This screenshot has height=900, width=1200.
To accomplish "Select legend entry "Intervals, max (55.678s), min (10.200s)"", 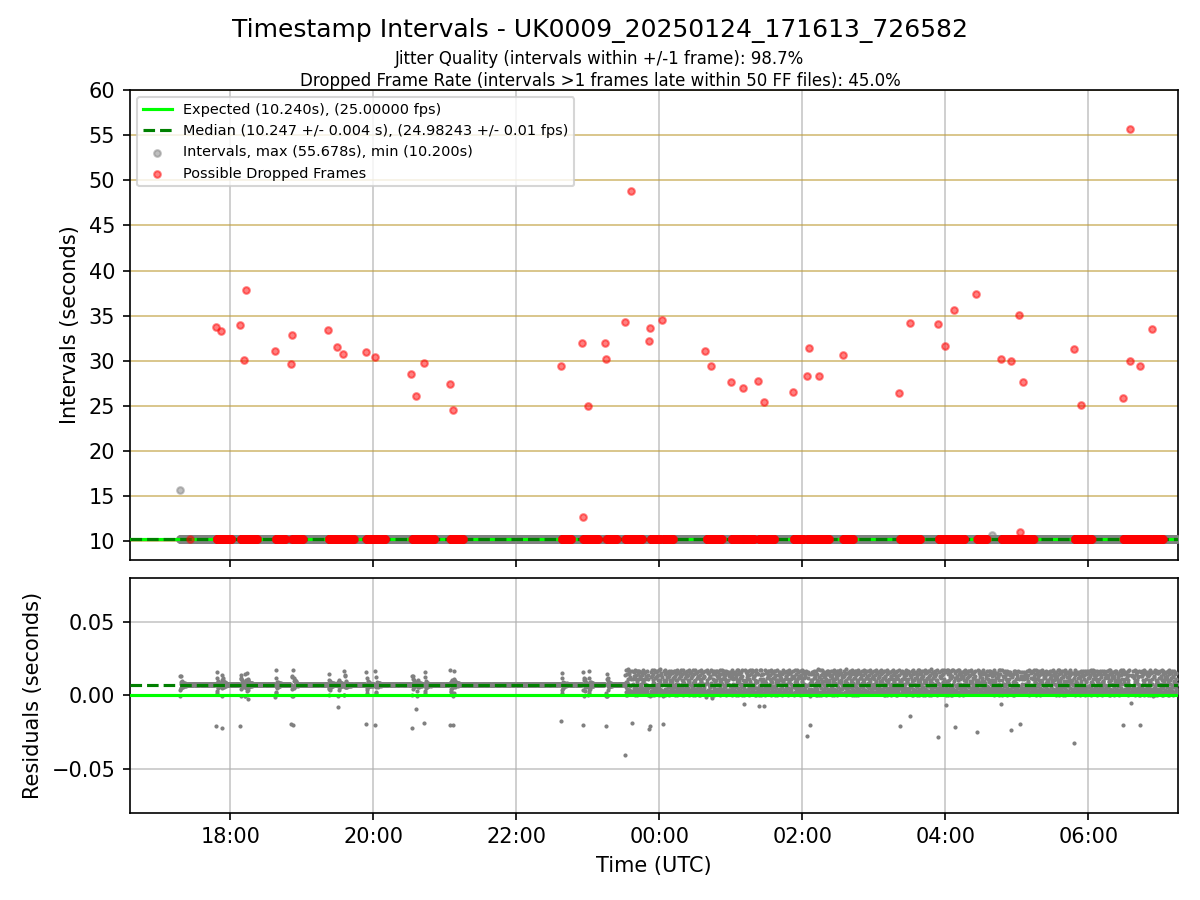I will tap(328, 151).
